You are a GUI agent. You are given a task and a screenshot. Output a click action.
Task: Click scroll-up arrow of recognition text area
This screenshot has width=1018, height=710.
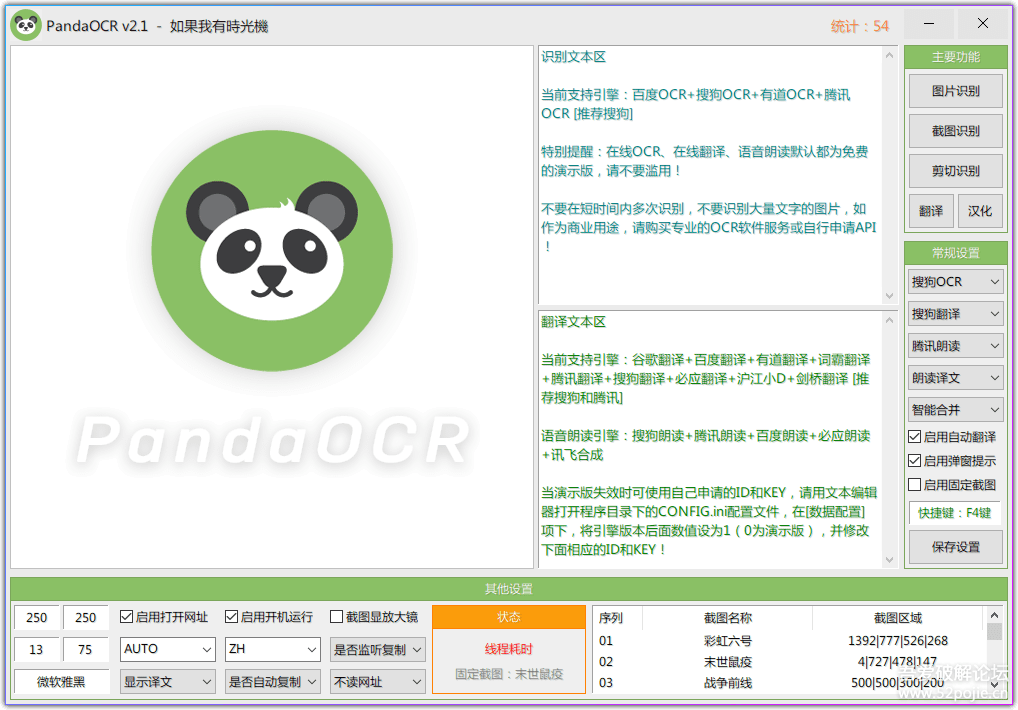(x=889, y=56)
